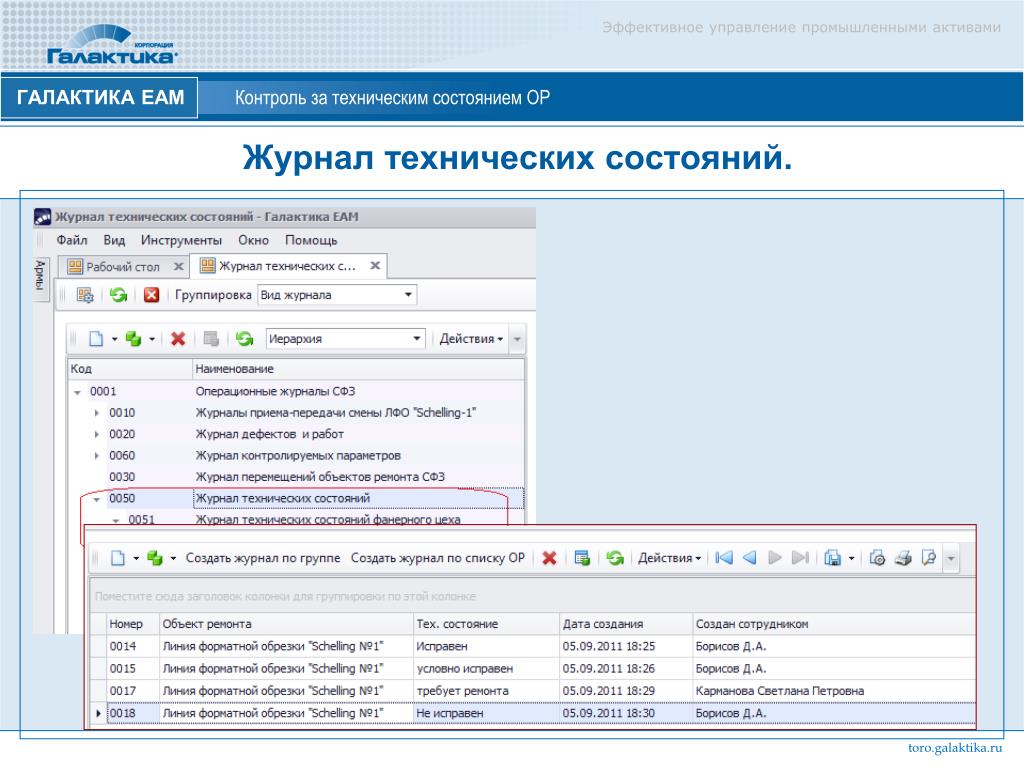Select Журнал контролируемых параметров row
The height and width of the screenshot is (768, 1024).
click(296, 456)
